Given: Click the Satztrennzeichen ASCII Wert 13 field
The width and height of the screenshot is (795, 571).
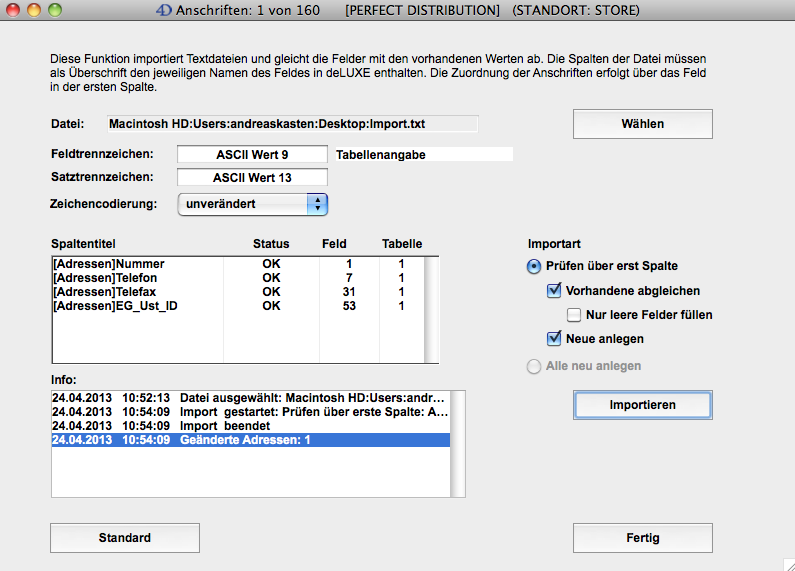Looking at the screenshot, I should (x=252, y=178).
